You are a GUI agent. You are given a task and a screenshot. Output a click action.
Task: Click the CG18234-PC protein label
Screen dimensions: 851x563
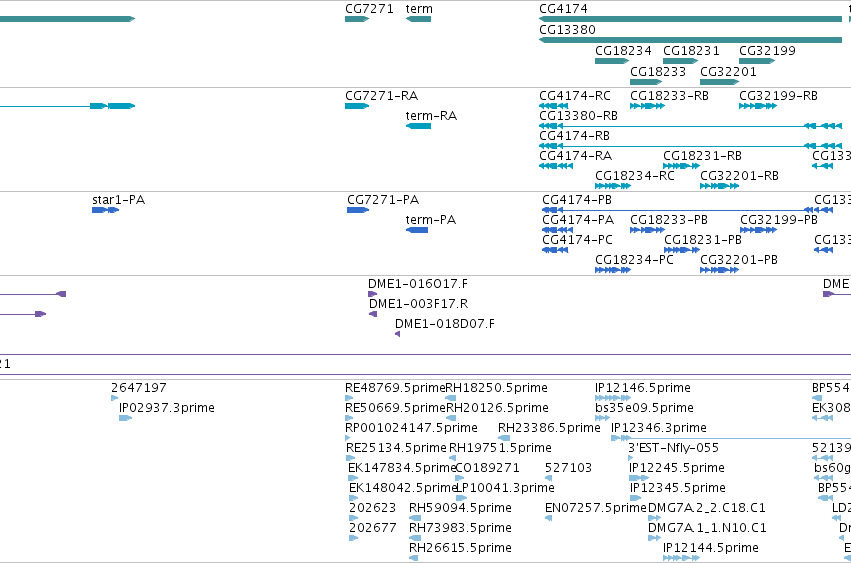634,261
